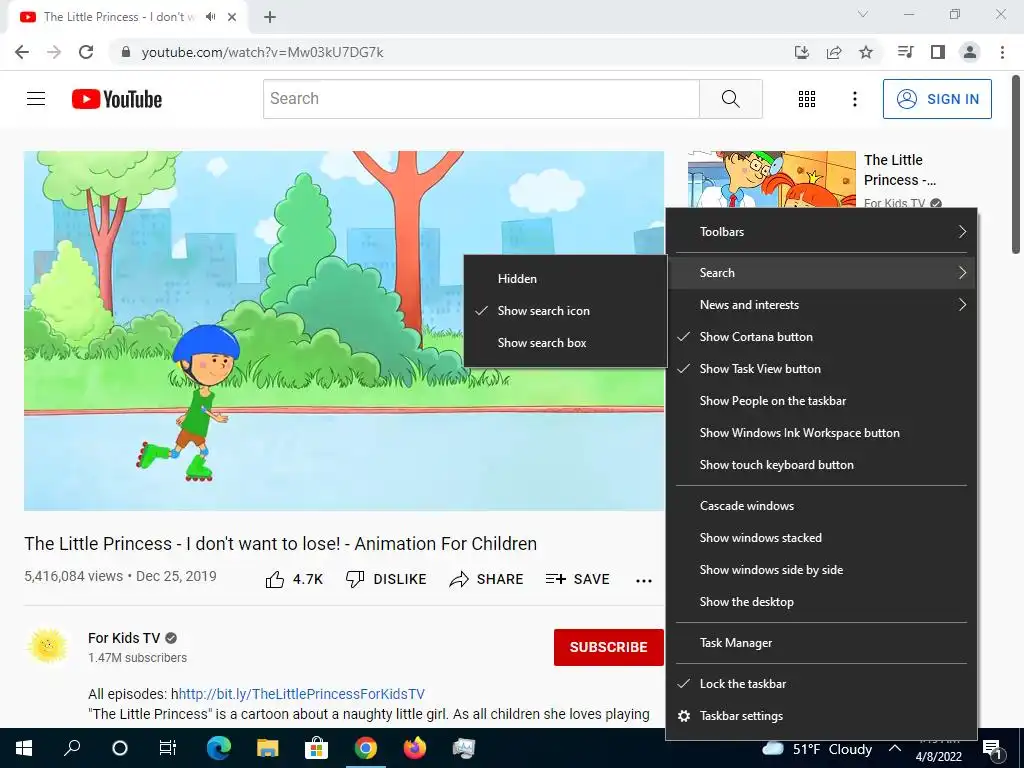
Task: Choose Show the desktop
Action: point(821,602)
